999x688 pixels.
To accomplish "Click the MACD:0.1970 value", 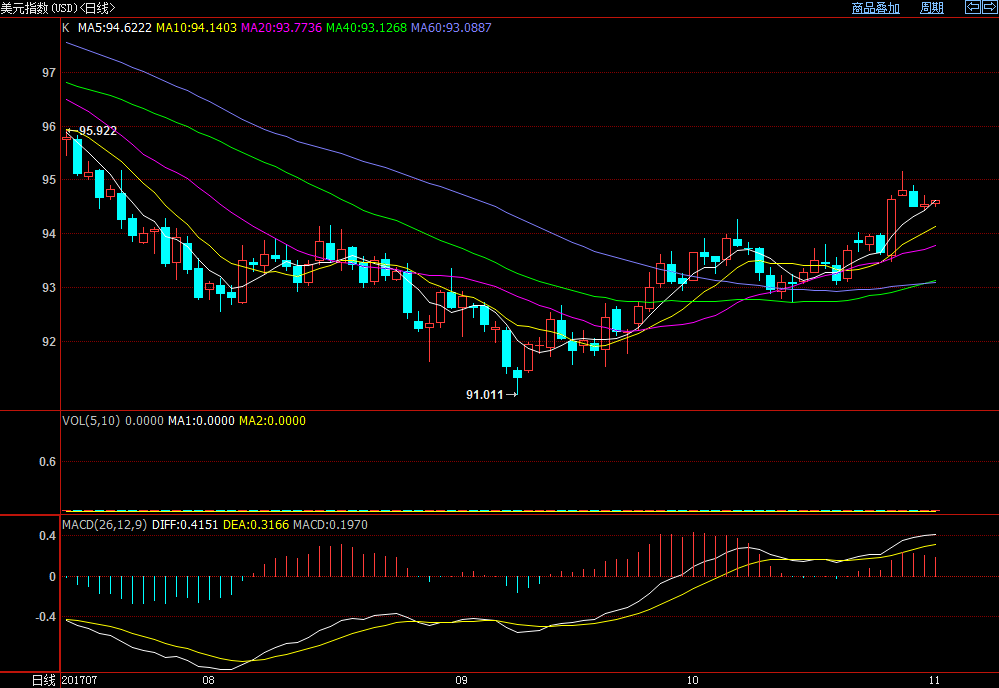I will 330,524.
